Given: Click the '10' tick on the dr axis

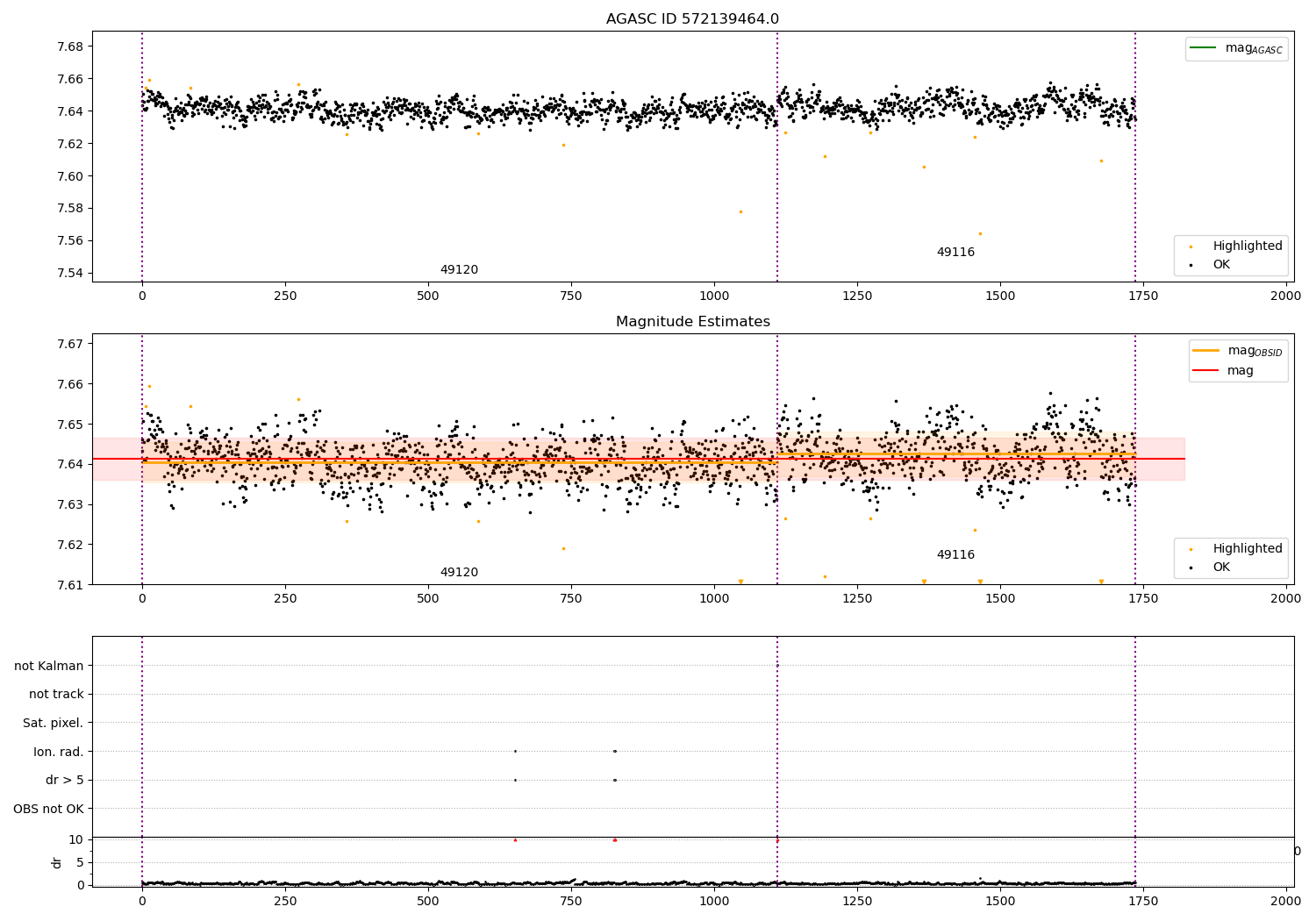Looking at the screenshot, I should tap(75, 839).
